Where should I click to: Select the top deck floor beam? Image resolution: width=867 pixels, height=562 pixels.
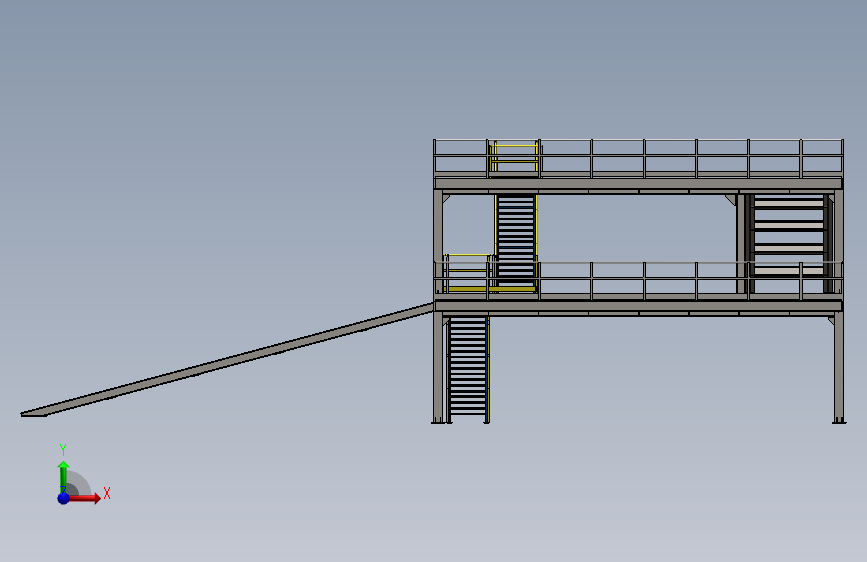click(x=638, y=184)
